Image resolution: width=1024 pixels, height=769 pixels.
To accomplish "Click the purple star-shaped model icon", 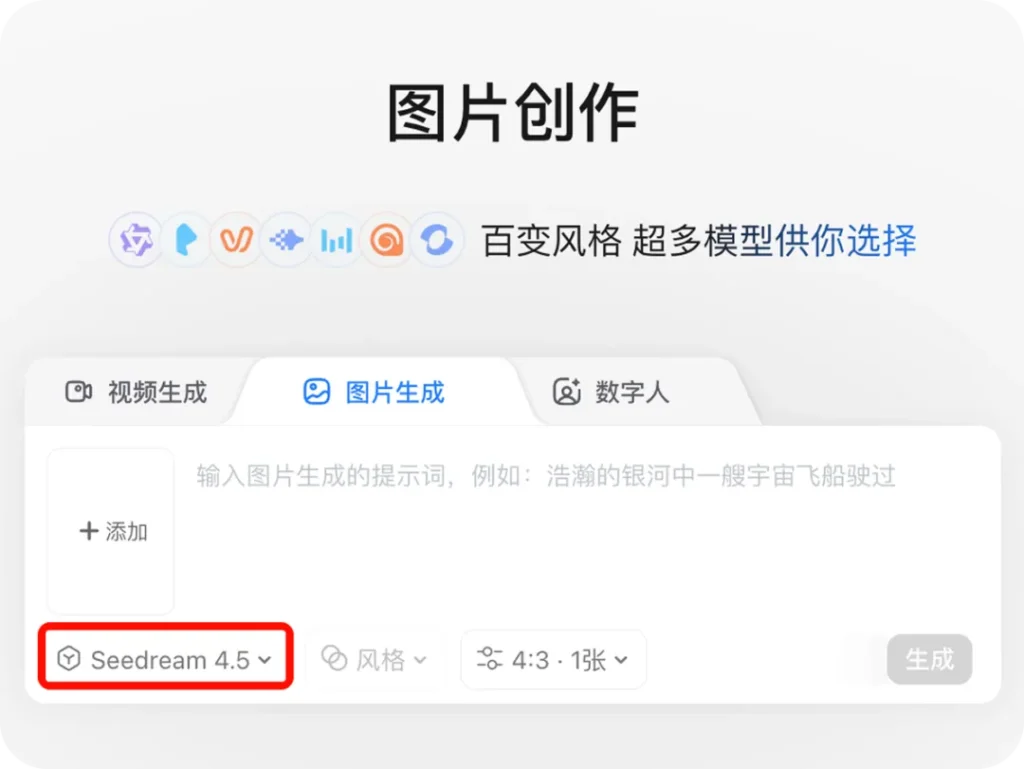I will click(x=135, y=240).
